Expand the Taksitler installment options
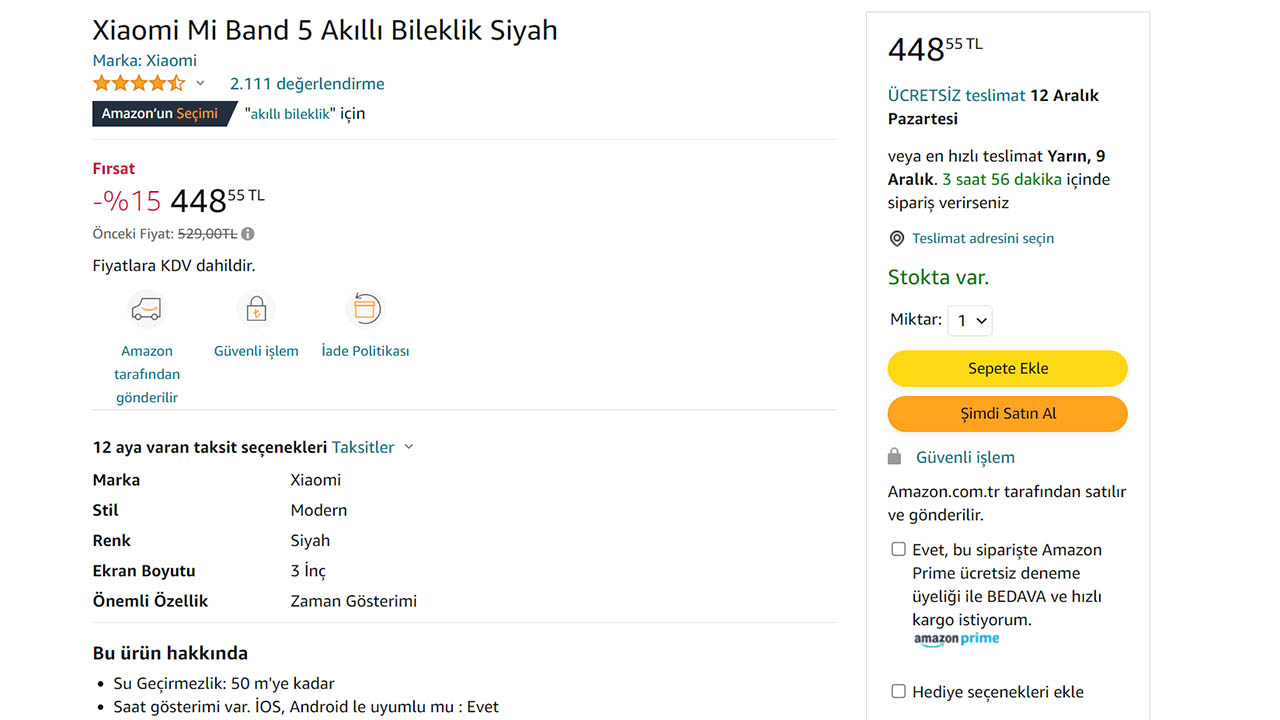The height and width of the screenshot is (720, 1280). coord(372,447)
